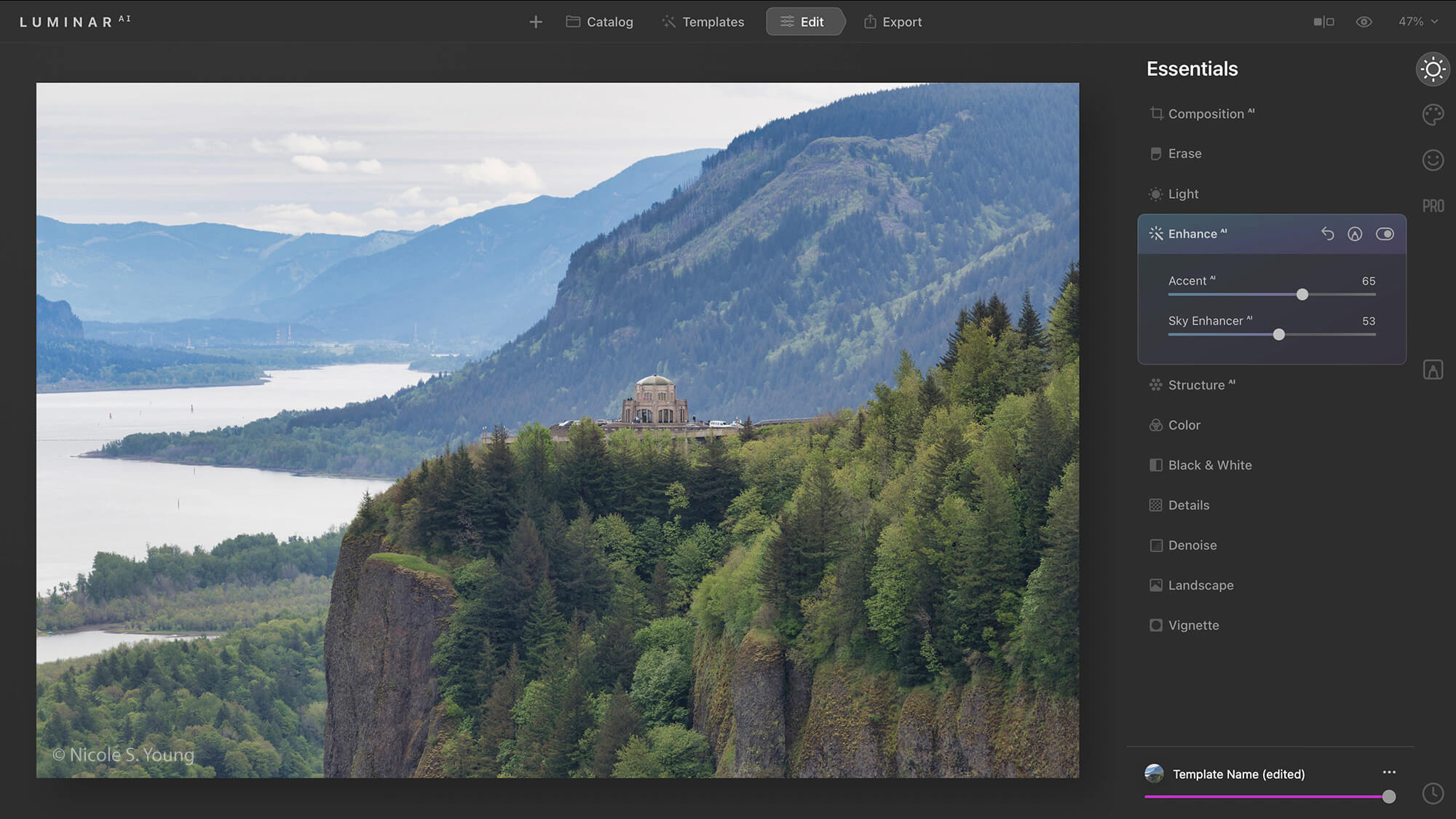Open the 47% zoom dropdown
The height and width of the screenshot is (819, 1456).
click(1417, 22)
